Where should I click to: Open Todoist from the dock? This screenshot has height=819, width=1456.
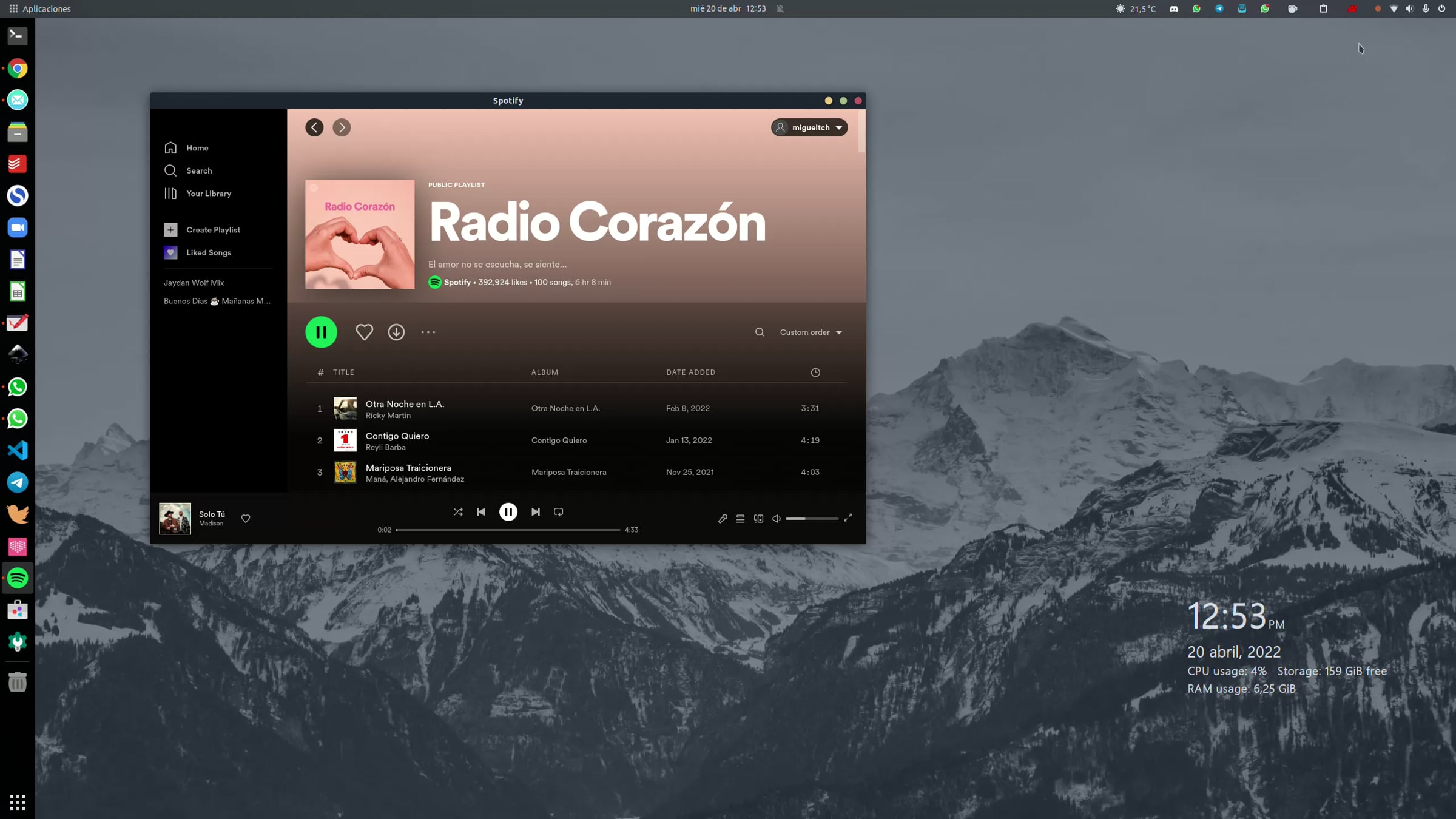(18, 164)
